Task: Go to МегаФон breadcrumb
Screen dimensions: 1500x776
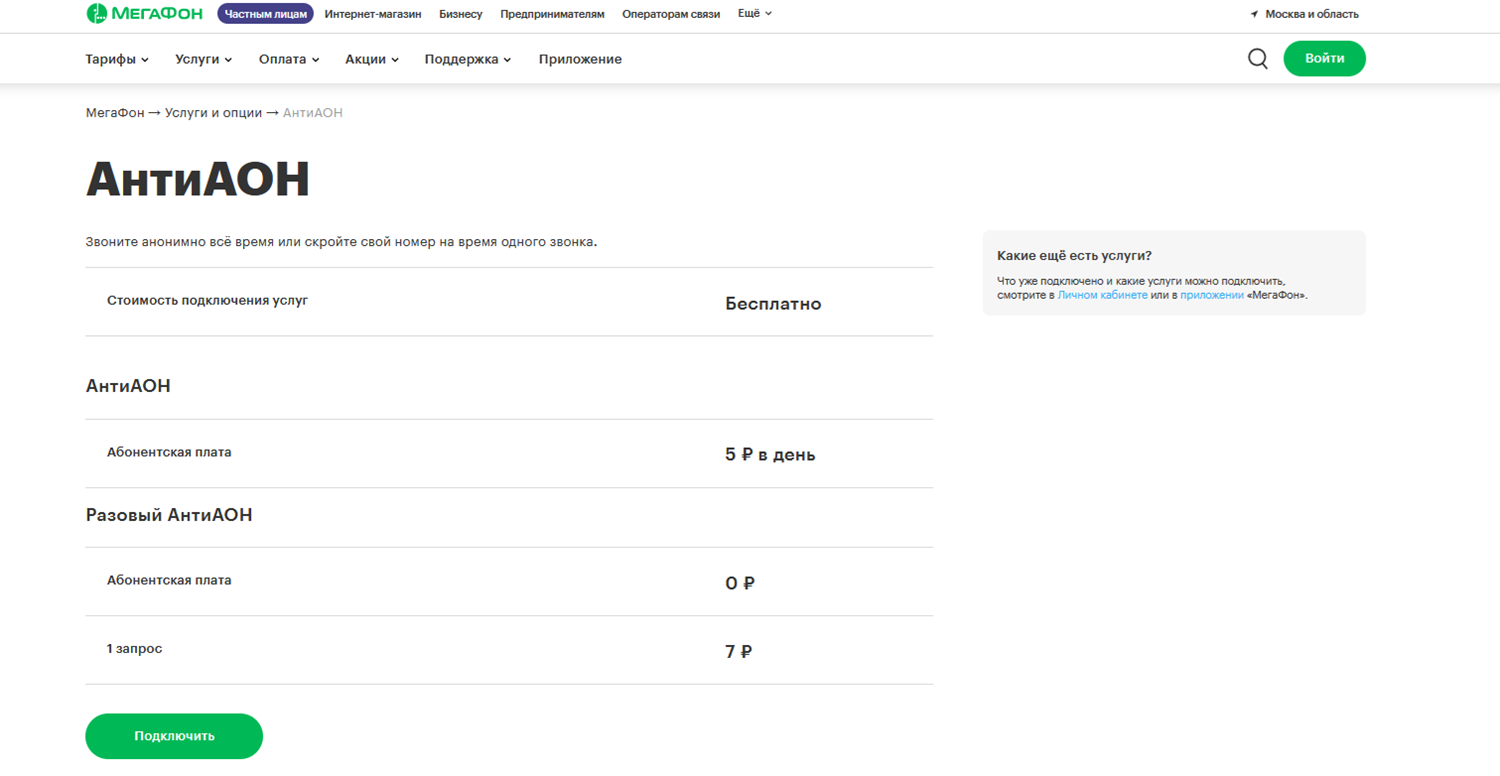Action: pyautogui.click(x=115, y=113)
